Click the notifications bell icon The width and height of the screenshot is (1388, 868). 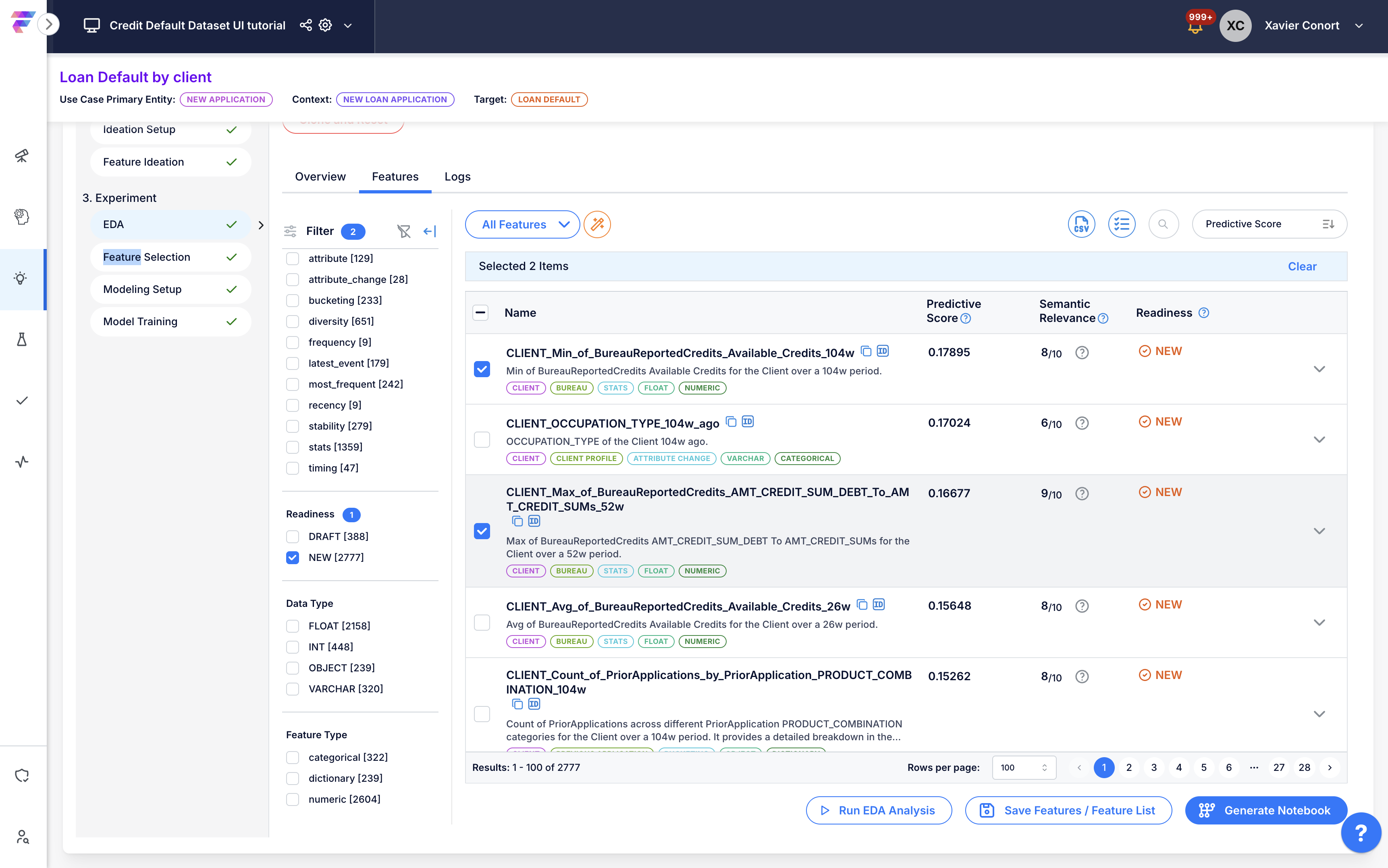click(1195, 27)
